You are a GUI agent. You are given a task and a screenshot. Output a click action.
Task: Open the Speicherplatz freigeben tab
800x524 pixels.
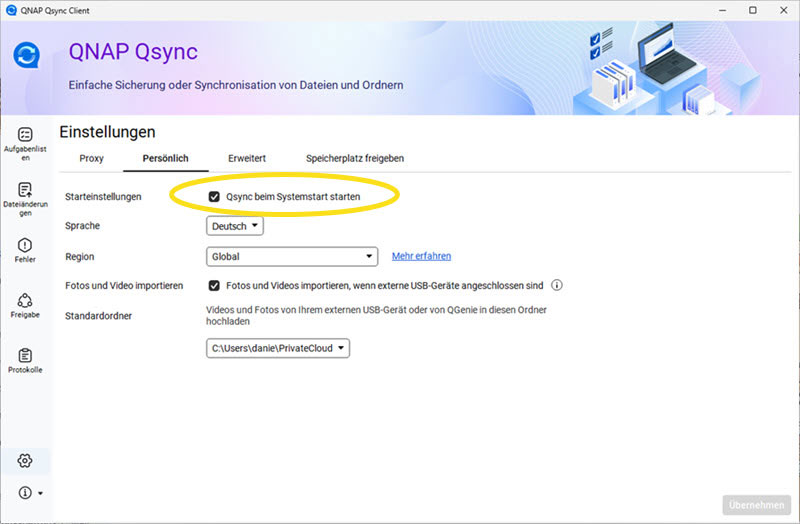pyautogui.click(x=355, y=159)
